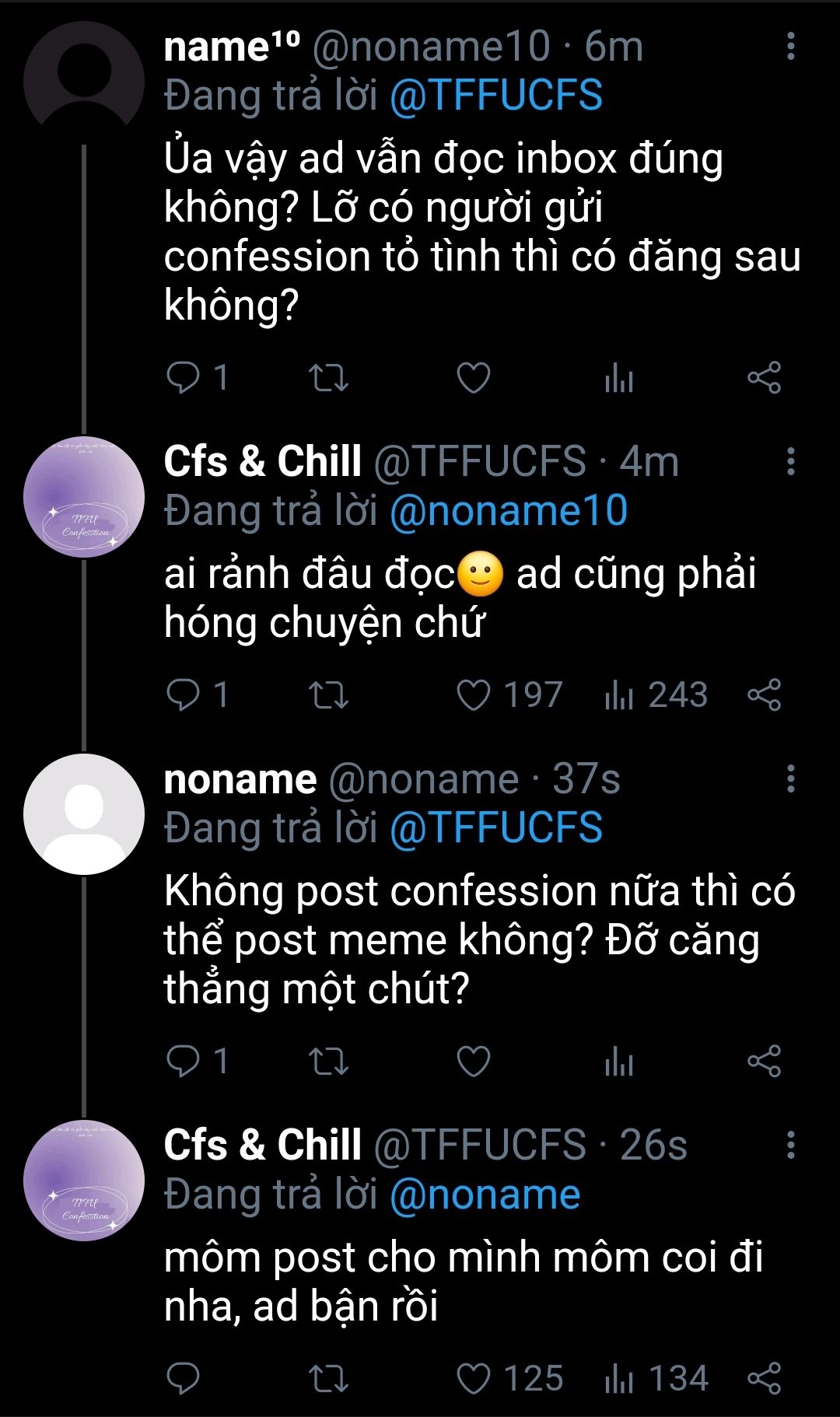The image size is (840, 1417).
Task: Open the @noname mention in last reply
Action: (x=485, y=1195)
